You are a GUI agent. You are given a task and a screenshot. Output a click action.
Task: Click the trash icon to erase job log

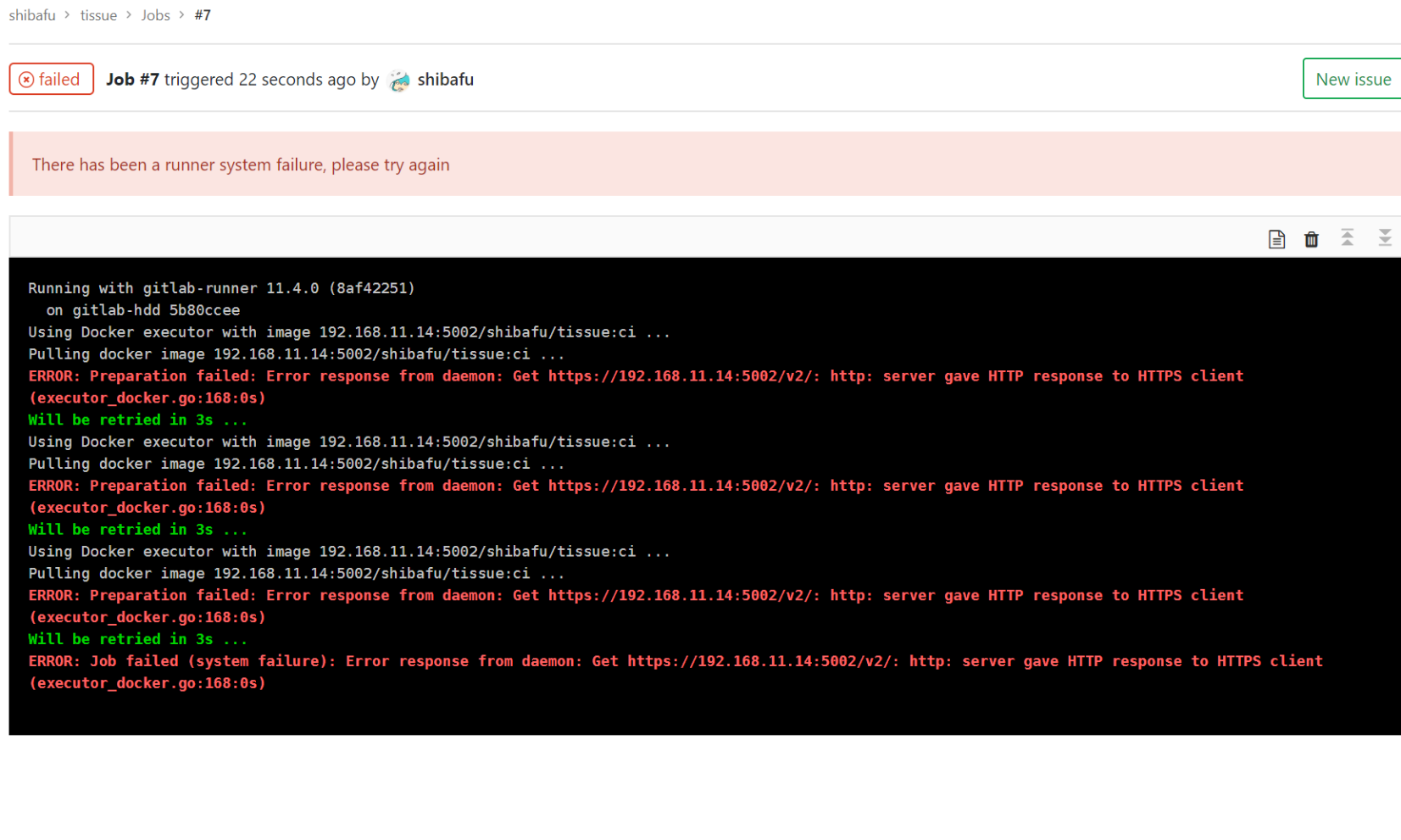point(1311,239)
